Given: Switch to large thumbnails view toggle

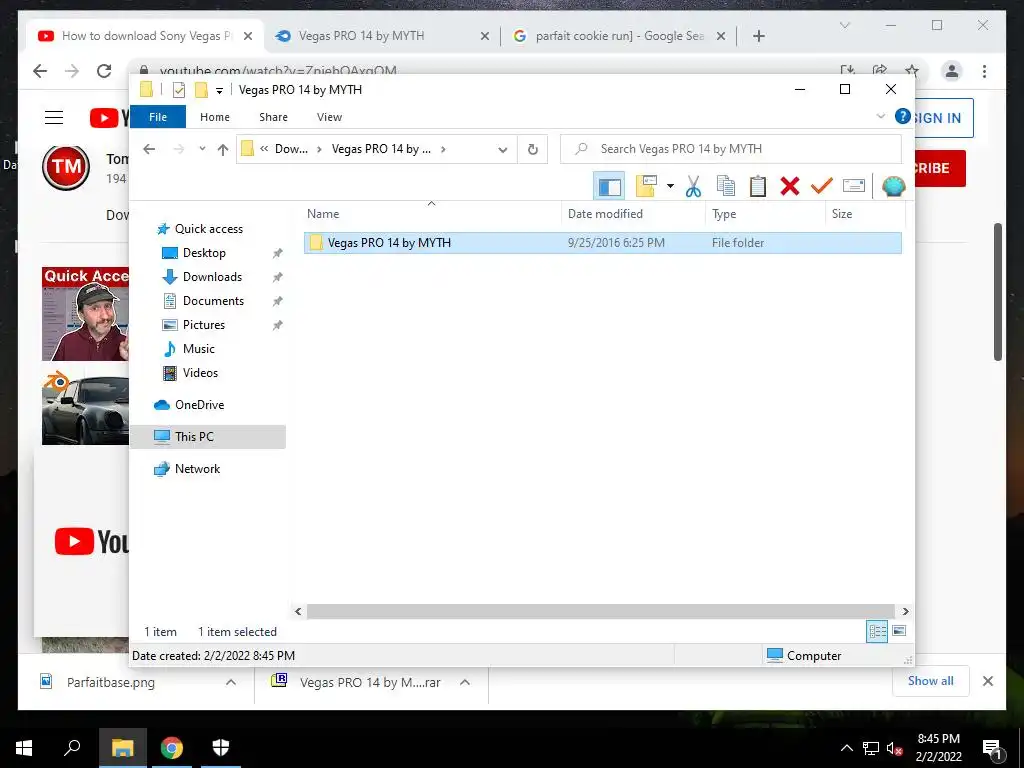Looking at the screenshot, I should coord(899,631).
